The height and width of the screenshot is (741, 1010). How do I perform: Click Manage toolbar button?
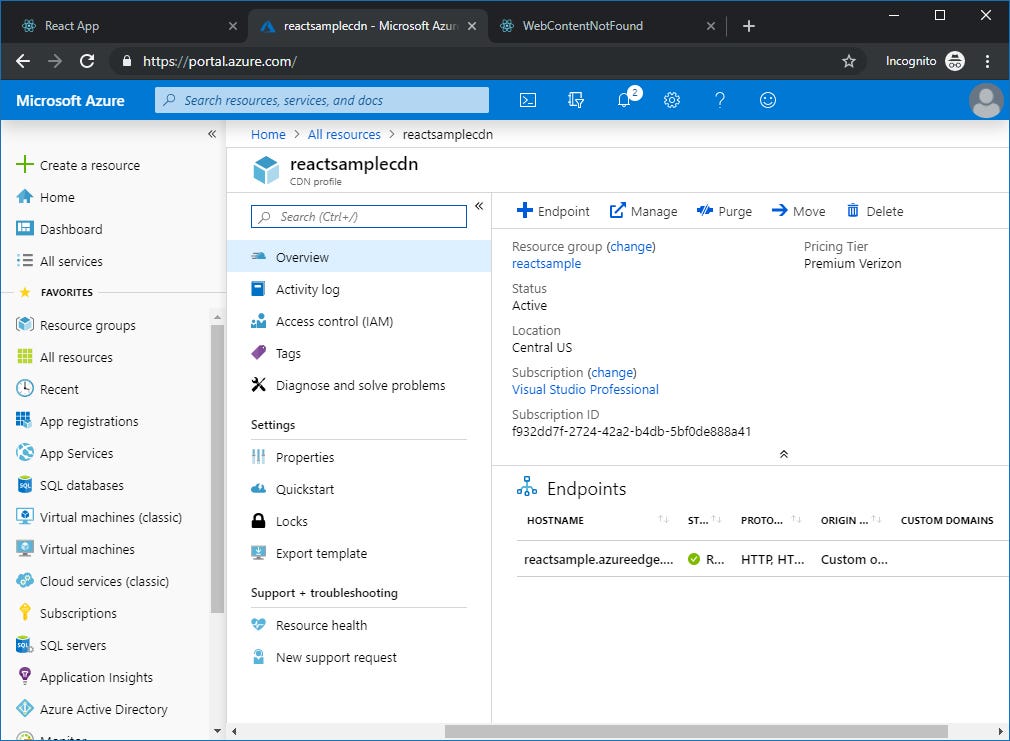tap(643, 211)
